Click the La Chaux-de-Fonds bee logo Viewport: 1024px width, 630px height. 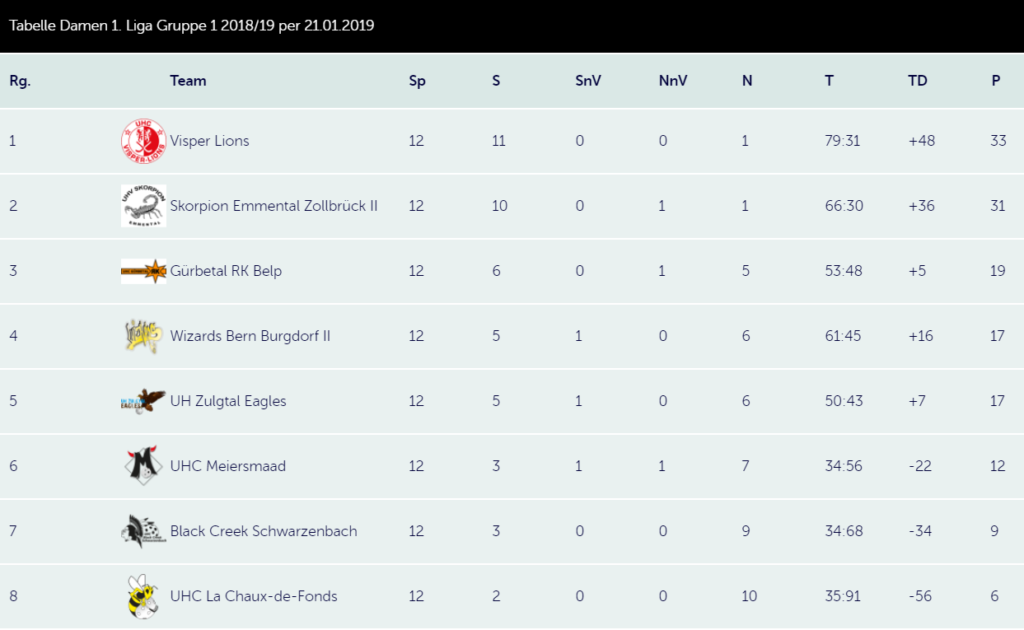pos(144,596)
